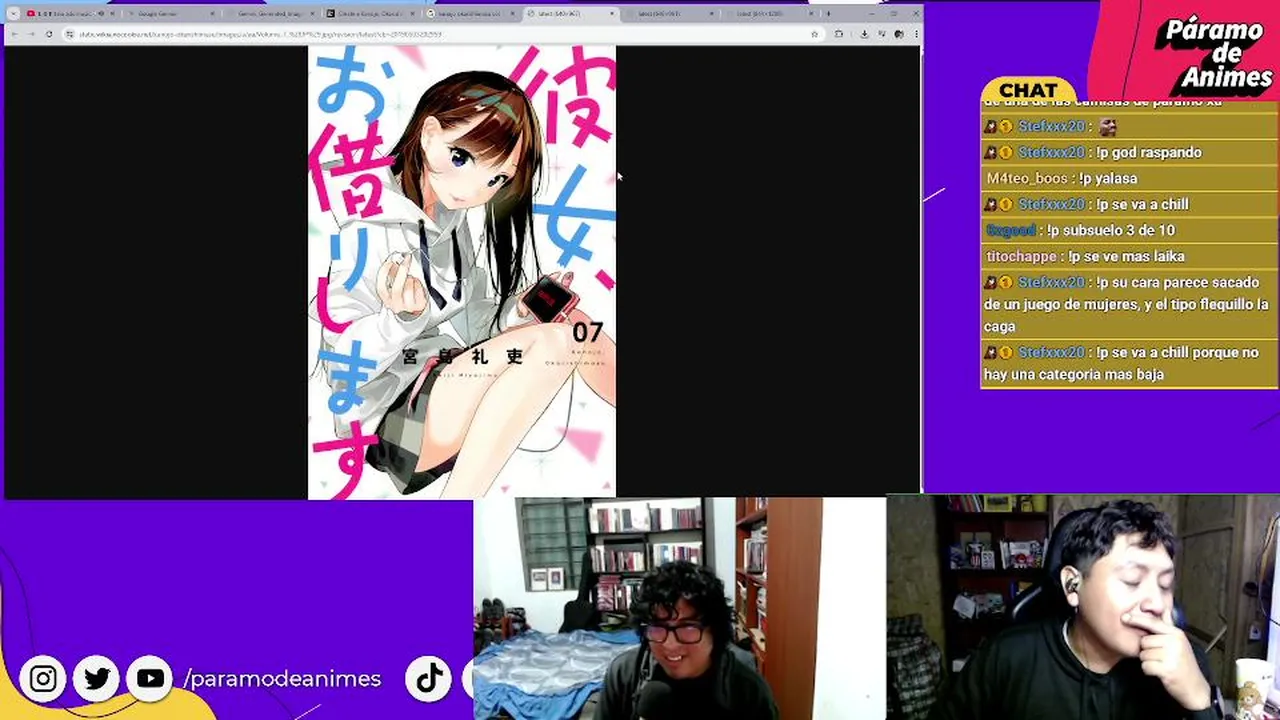Open the browser extensions menu
This screenshot has width=1280, height=720.
[x=839, y=34]
